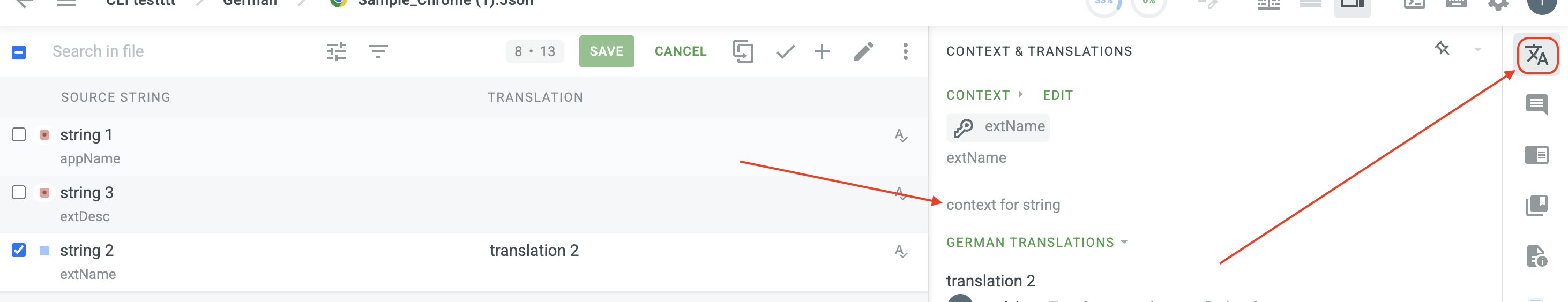Expand the Context arrow

tap(1021, 94)
